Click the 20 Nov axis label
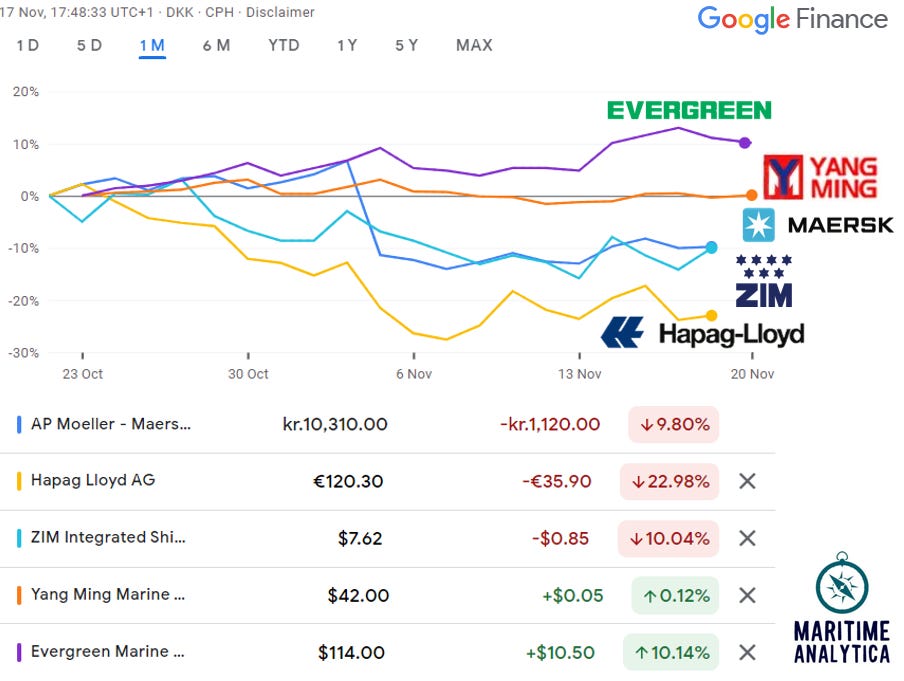The image size is (904, 681). [752, 374]
